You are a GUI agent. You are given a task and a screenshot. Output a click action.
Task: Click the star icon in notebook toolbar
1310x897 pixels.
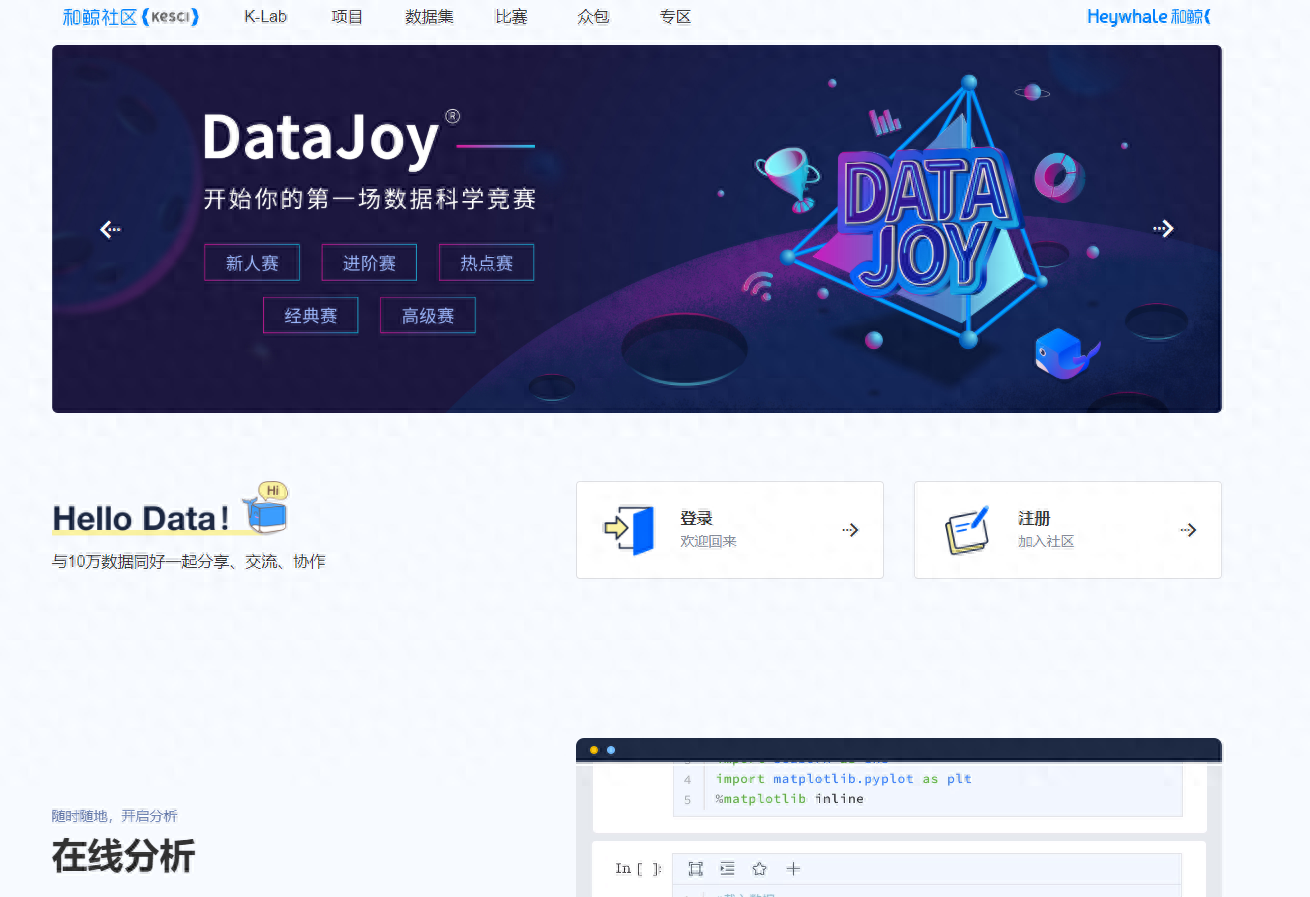pos(759,869)
